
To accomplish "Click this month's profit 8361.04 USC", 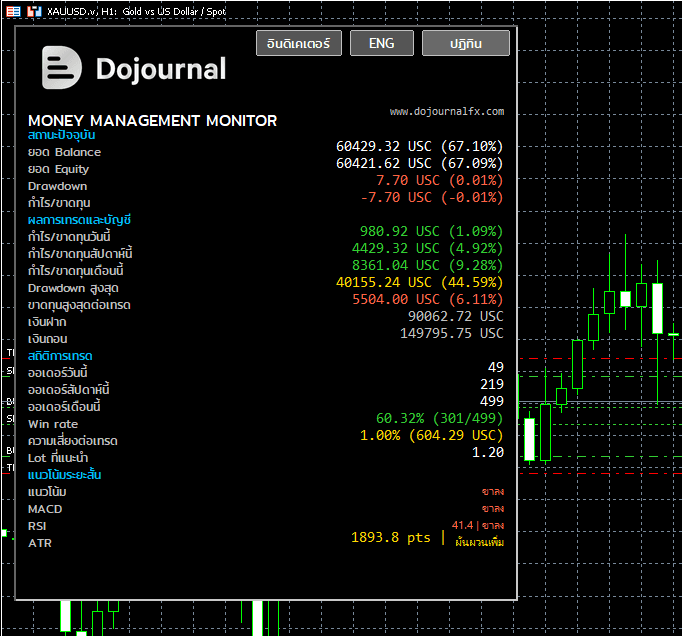I will (427, 265).
